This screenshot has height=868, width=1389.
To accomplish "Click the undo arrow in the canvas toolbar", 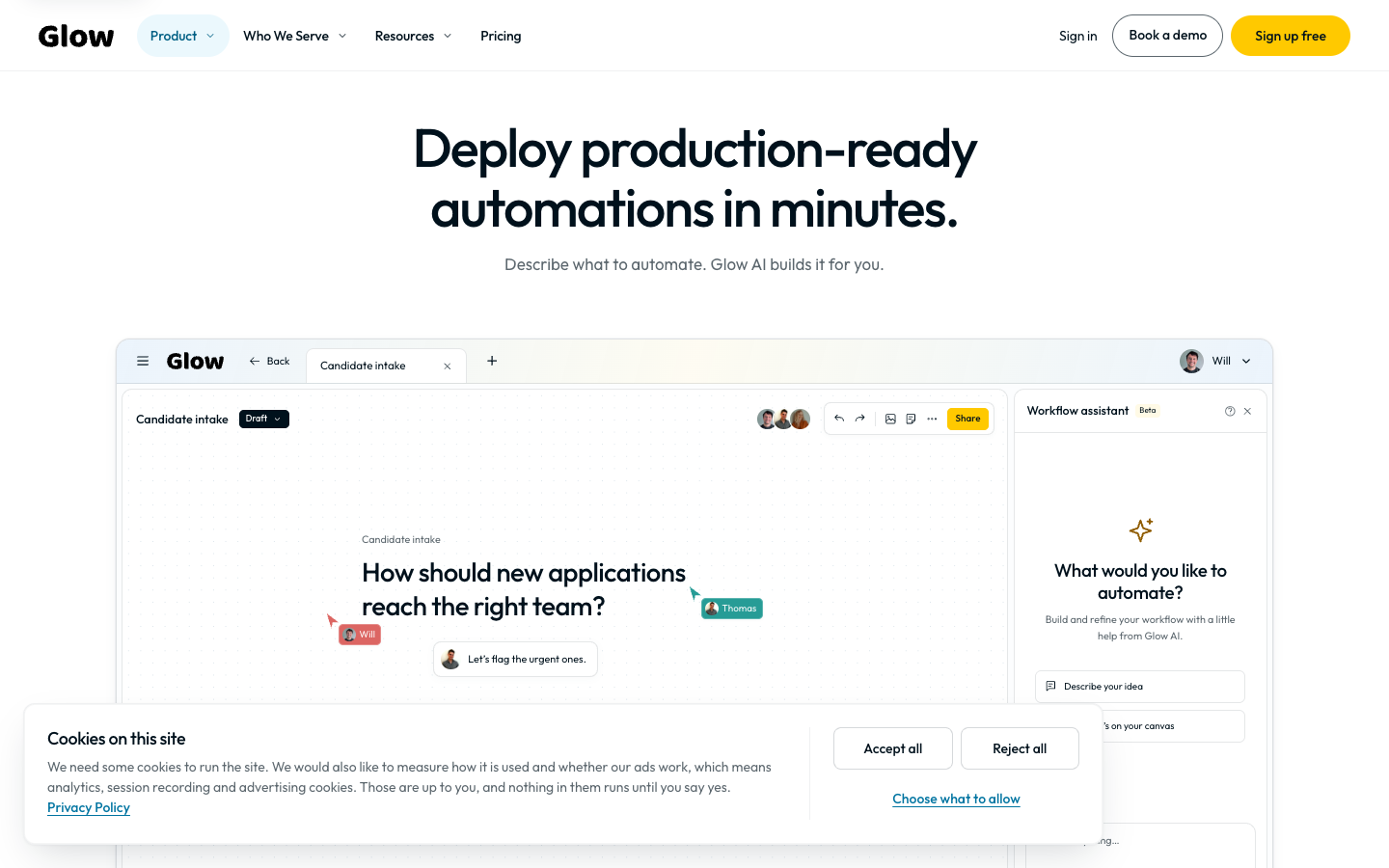I will (x=839, y=419).
